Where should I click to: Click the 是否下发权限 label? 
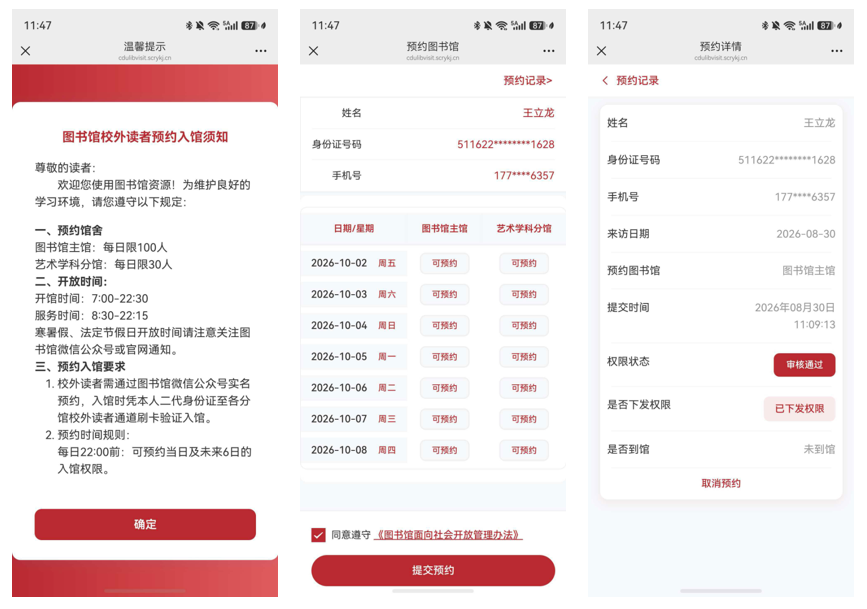[639, 405]
